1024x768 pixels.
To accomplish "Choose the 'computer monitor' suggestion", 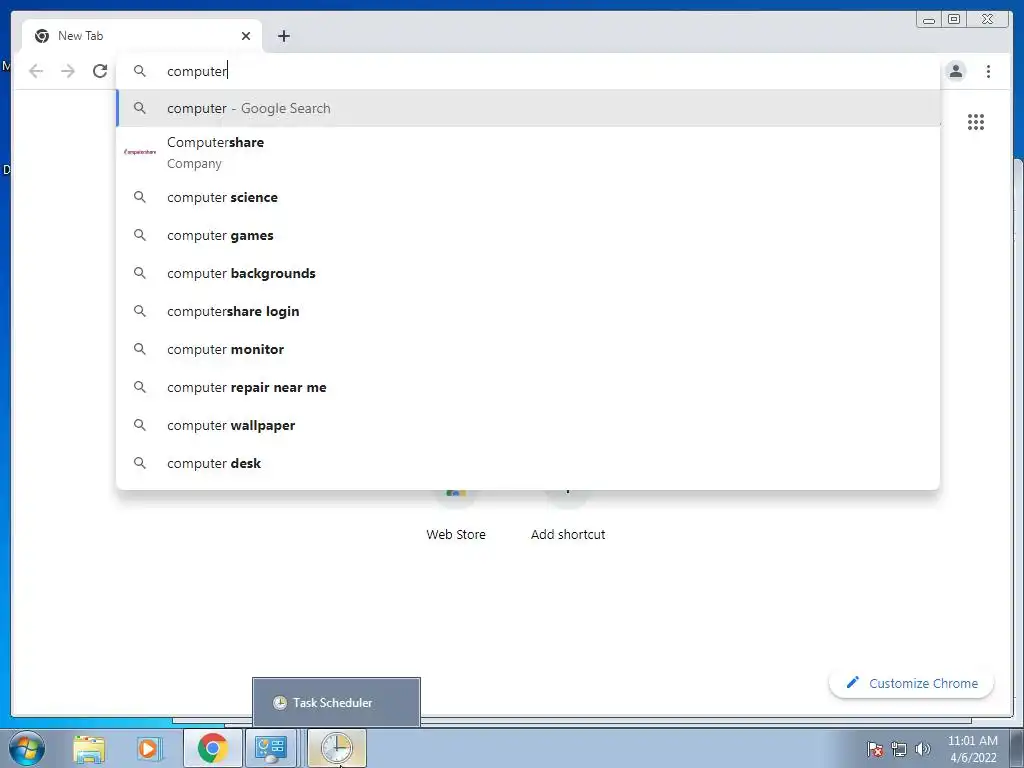I will (x=528, y=349).
